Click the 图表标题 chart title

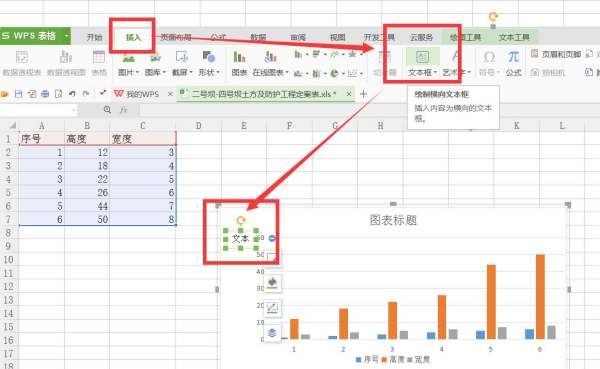[x=393, y=220]
